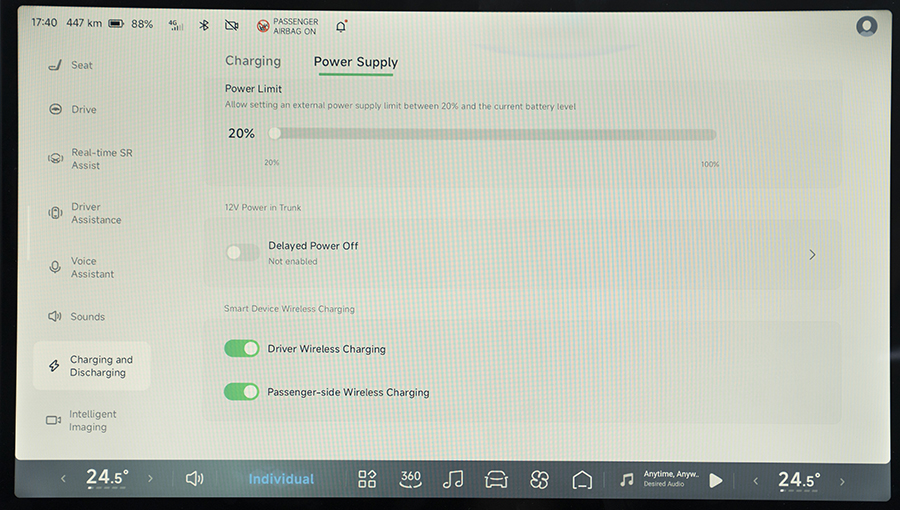Screen dimensions: 900x510
Task: Disable Passenger-side Wireless Charging
Action: pos(242,391)
